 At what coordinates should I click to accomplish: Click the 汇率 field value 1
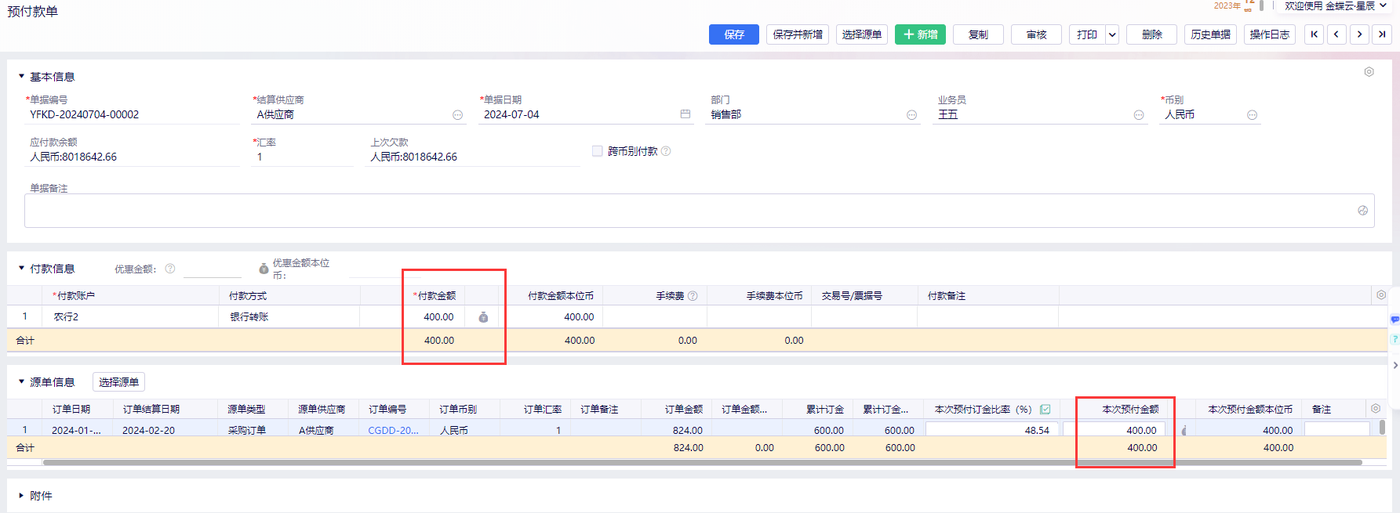pos(260,157)
